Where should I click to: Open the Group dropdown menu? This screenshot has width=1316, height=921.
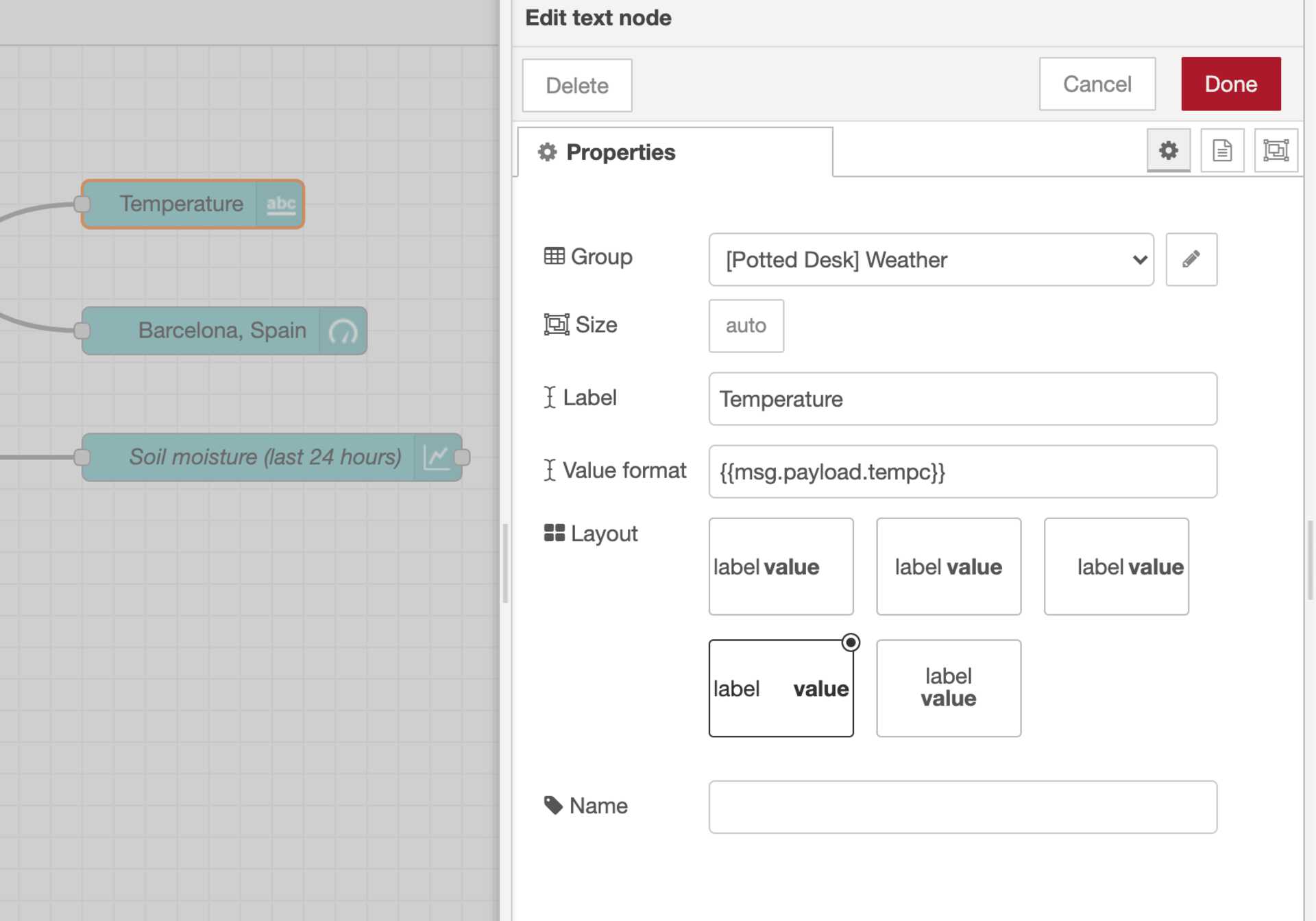click(x=930, y=259)
